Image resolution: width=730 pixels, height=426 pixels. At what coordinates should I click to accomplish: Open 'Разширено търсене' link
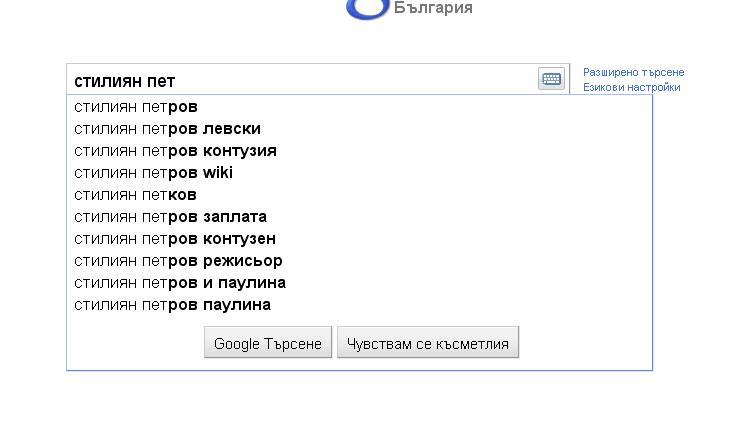coord(634,72)
